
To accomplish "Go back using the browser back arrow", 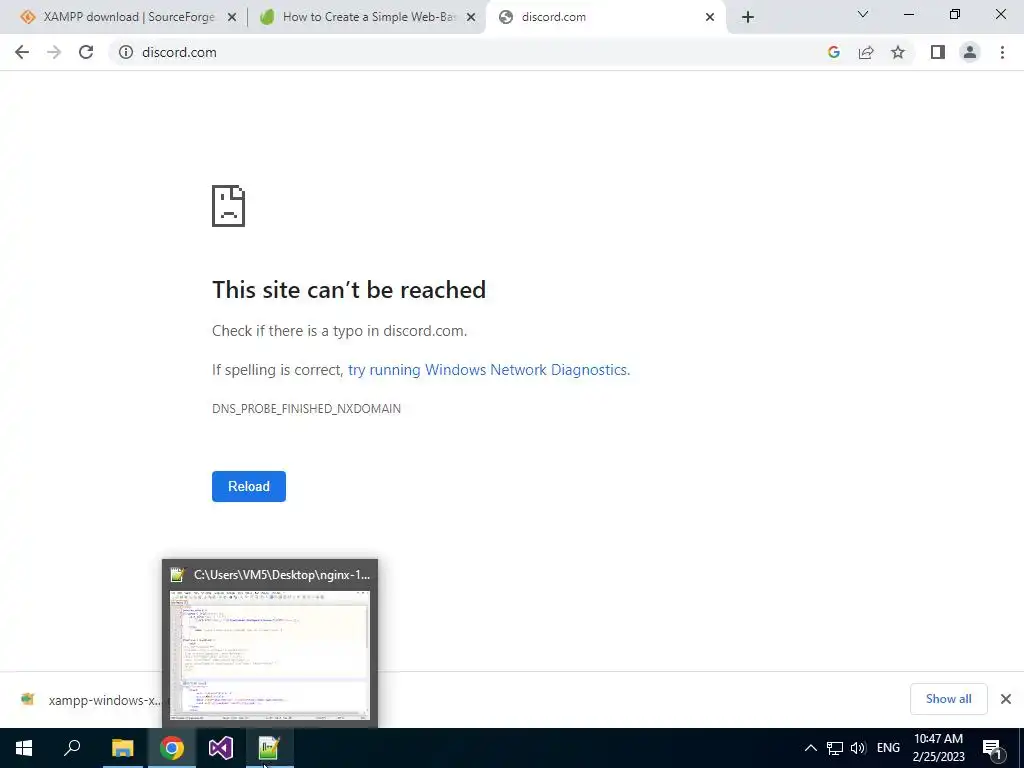I will click(x=22, y=52).
